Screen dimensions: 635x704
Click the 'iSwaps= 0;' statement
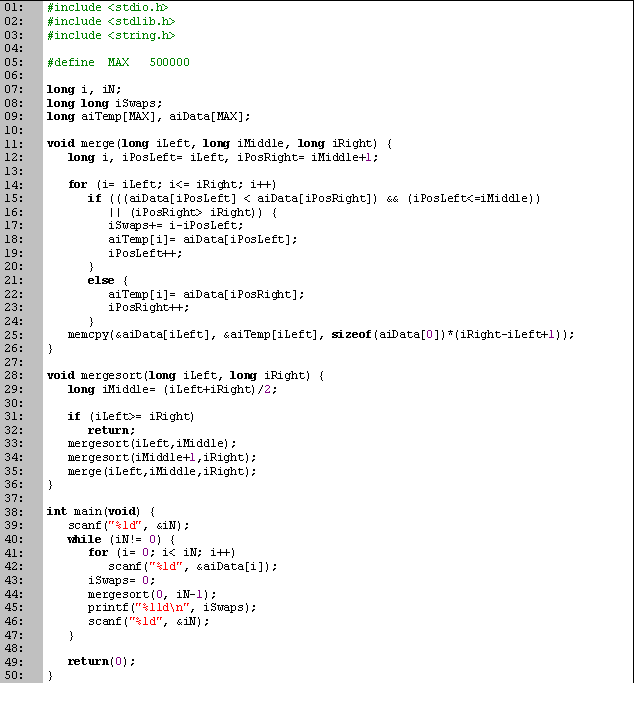click(121, 581)
